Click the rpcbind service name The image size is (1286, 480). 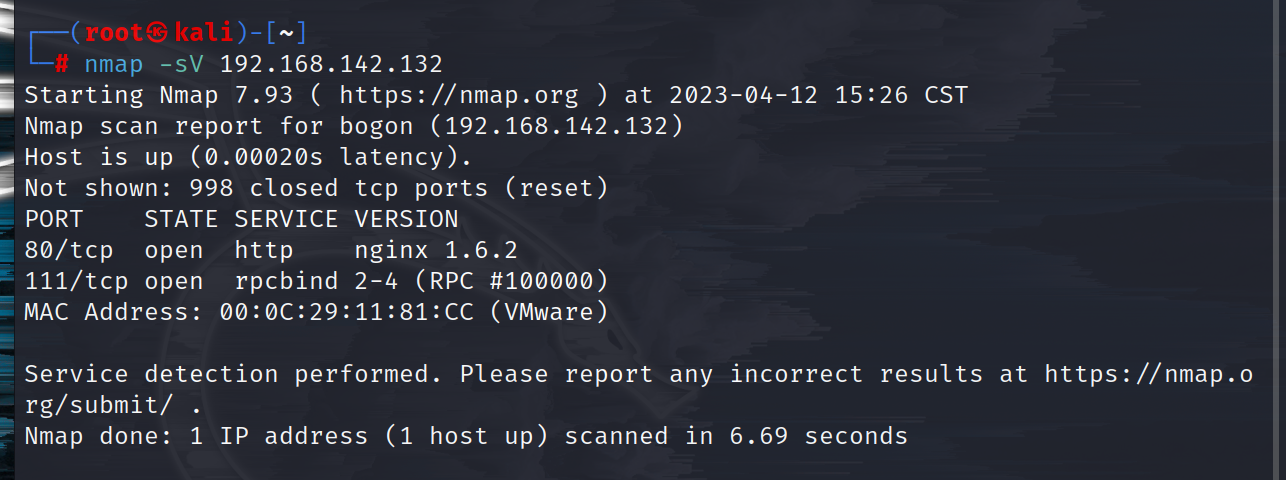coord(287,281)
